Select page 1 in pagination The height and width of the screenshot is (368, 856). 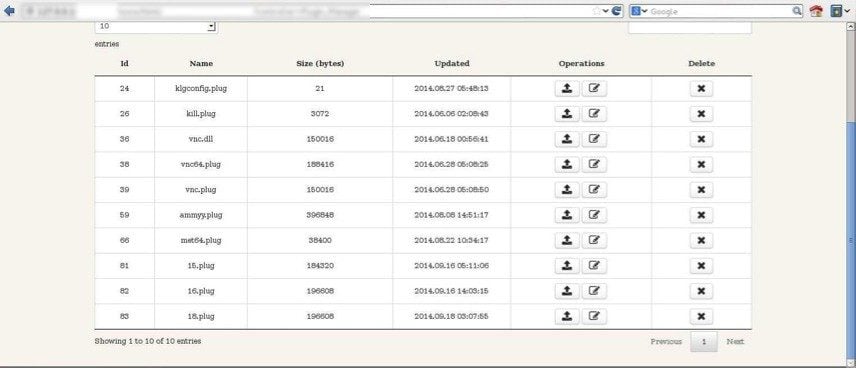(x=704, y=342)
